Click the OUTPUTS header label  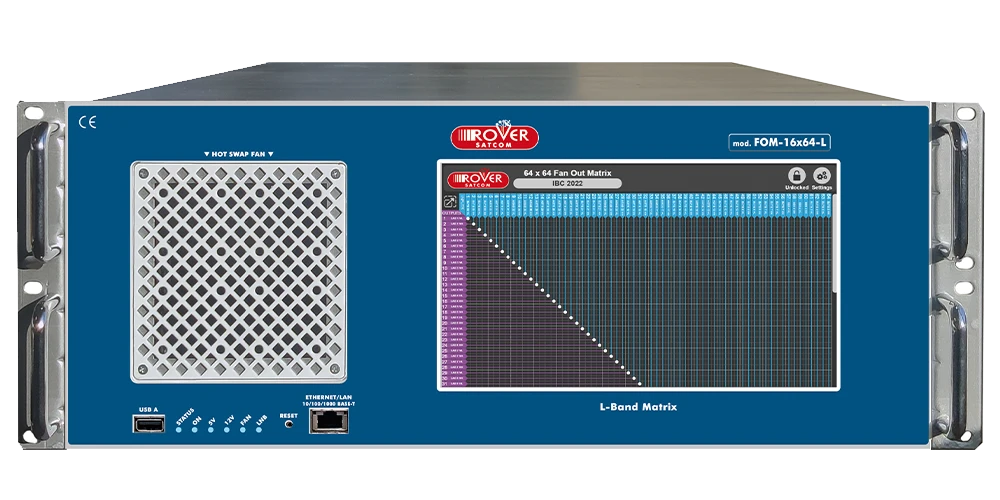(x=450, y=213)
